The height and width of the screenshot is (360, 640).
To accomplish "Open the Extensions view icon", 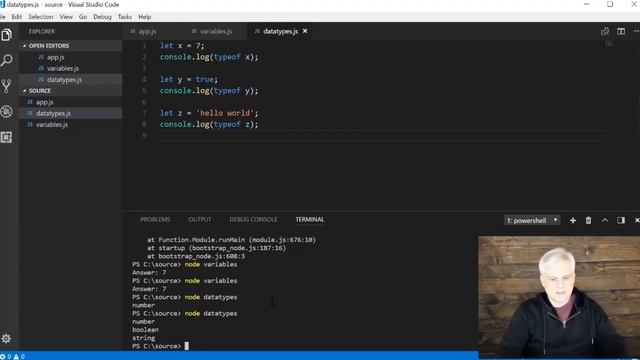I will point(7,137).
